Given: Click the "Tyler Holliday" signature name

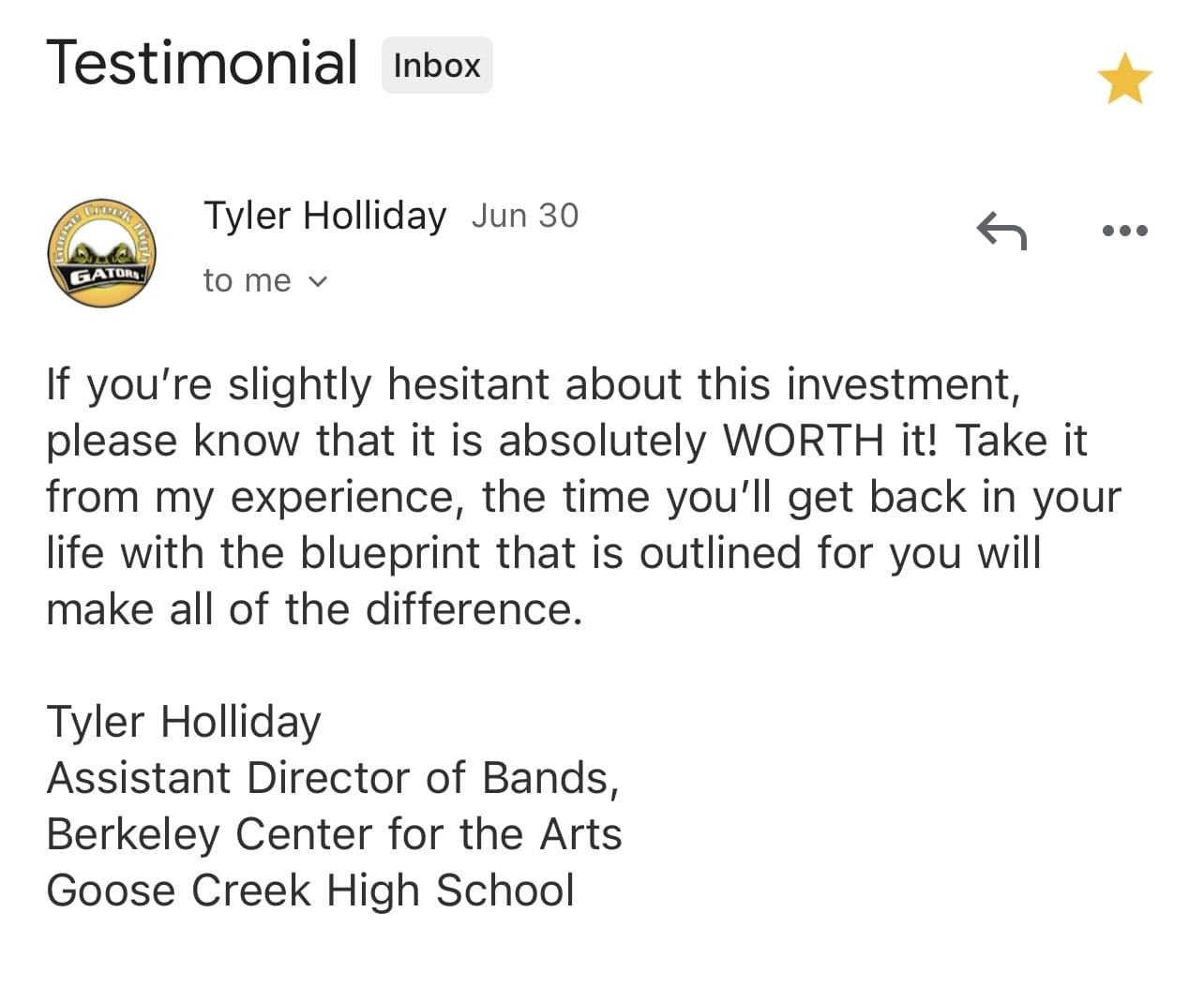Looking at the screenshot, I should (x=184, y=722).
